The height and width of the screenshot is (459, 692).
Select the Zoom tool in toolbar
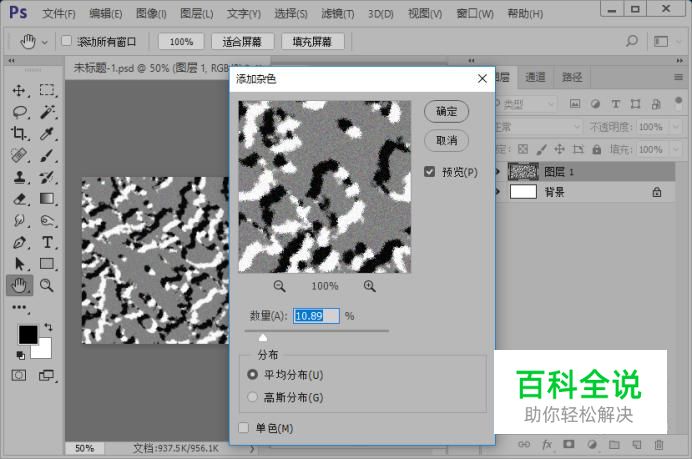point(46,286)
